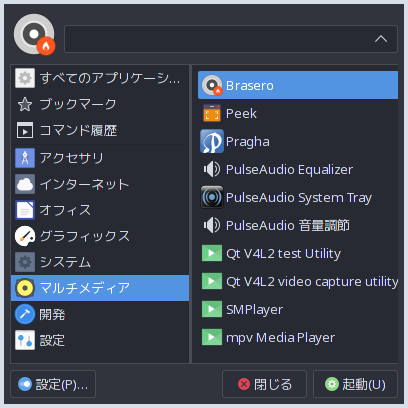Image resolution: width=408 pixels, height=408 pixels.
Task: Select the PulseAudio 音量調節 speaker icon
Action: [x=212, y=225]
